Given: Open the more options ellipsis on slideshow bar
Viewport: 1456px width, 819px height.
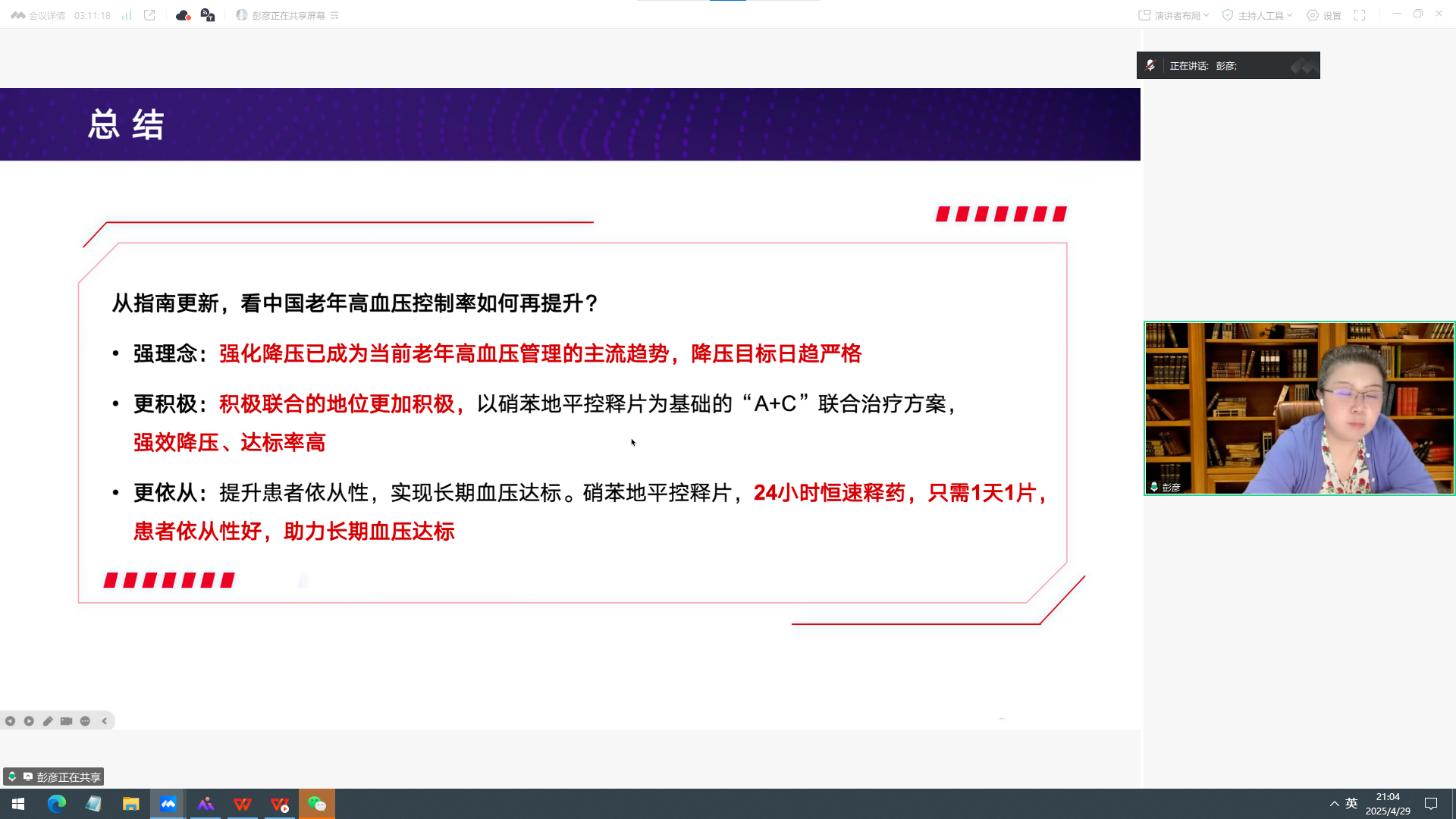Looking at the screenshot, I should point(85,721).
